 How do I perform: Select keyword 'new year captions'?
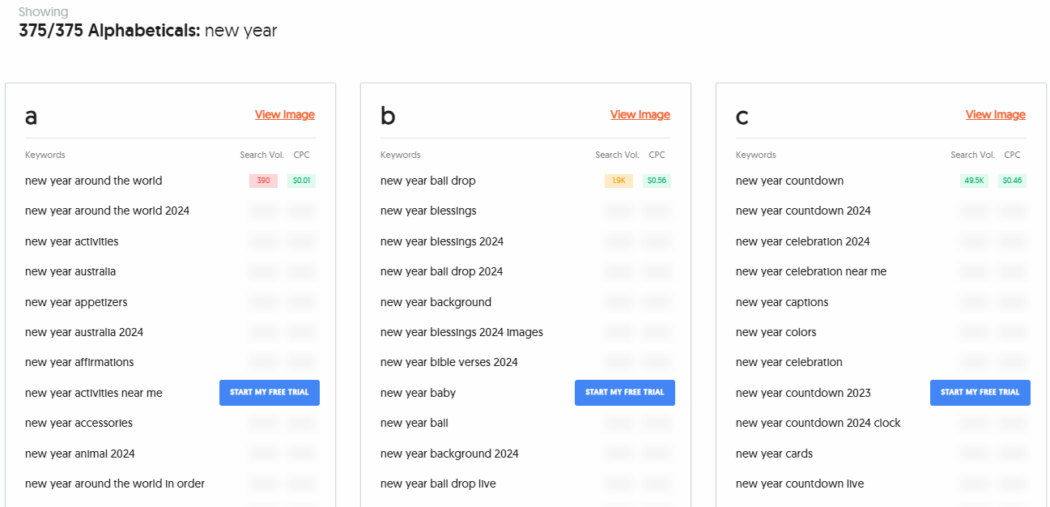[782, 302]
